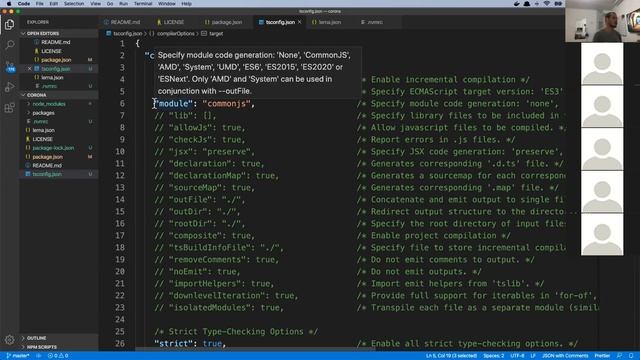Viewport: 640px width, 360px height.
Task: Click the battery icon in the macOS menu bar
Action: click(x=558, y=4)
